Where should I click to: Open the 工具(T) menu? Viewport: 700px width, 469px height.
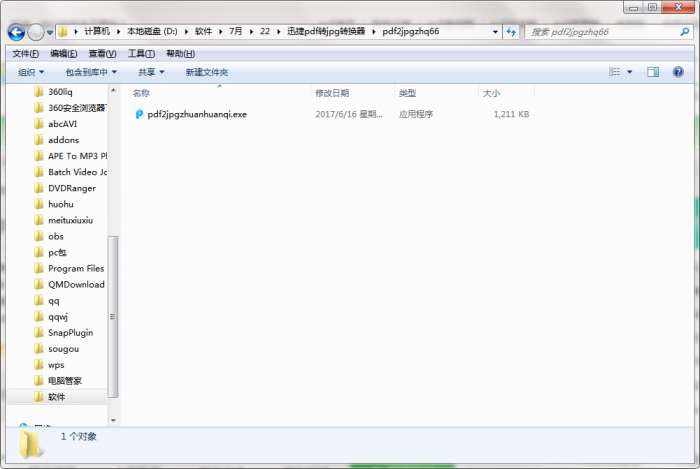pos(142,54)
